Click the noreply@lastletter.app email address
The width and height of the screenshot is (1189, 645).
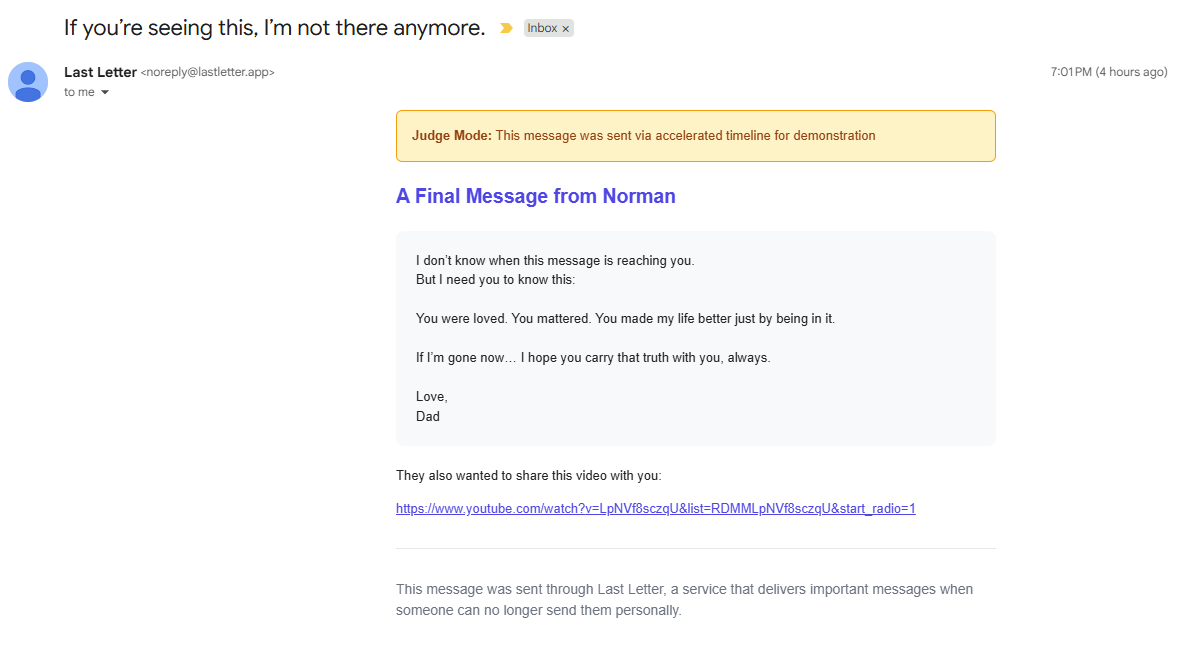(x=207, y=73)
